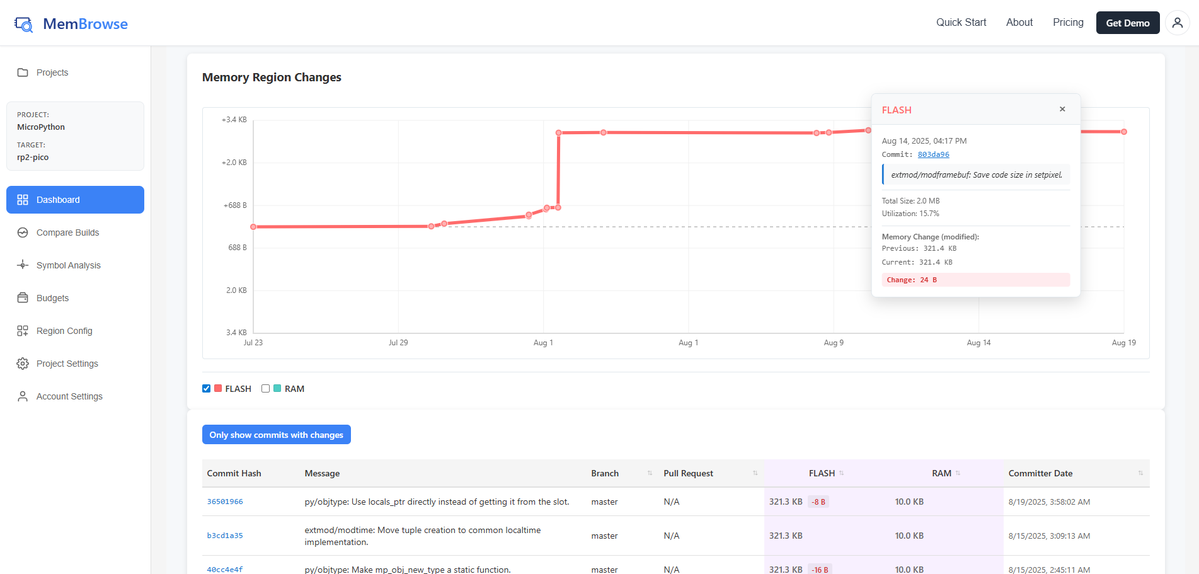This screenshot has height=574, width=1199.
Task: Go to the Pricing page
Action: coord(1068,23)
